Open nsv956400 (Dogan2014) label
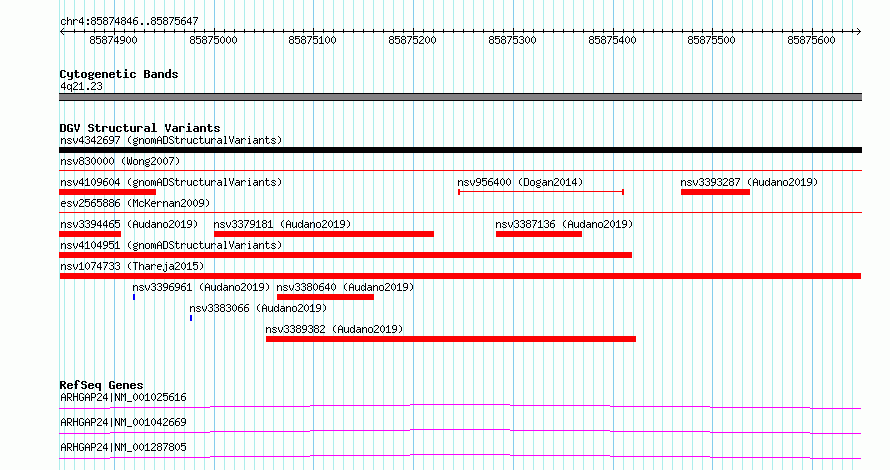This screenshot has height=470, width=890. coord(520,182)
